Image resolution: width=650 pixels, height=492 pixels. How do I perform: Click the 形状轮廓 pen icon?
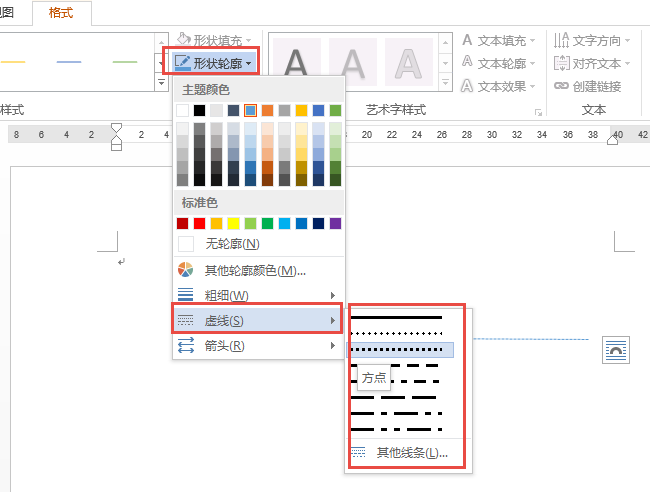pyautogui.click(x=182, y=63)
